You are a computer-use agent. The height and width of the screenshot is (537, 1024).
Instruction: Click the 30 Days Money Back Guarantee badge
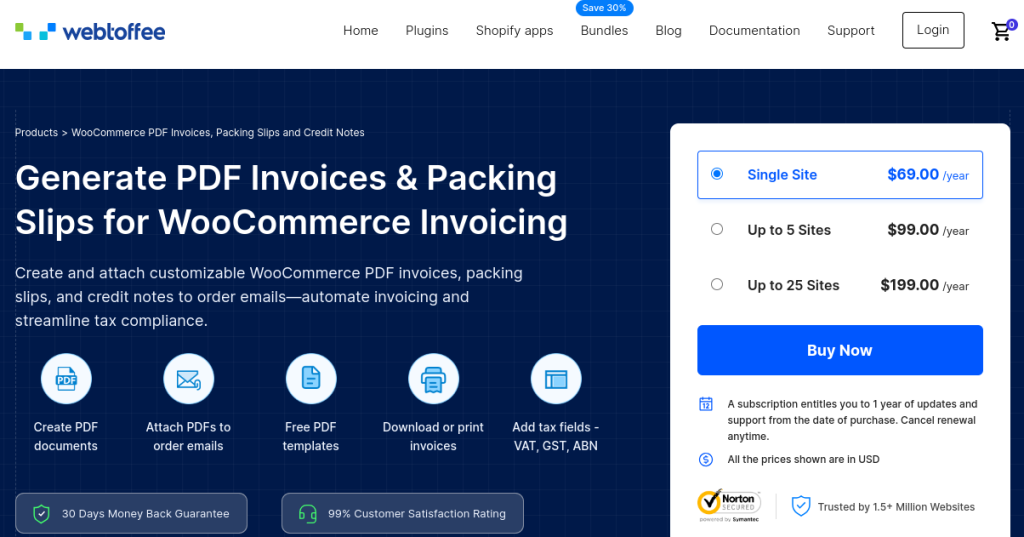pyautogui.click(x=131, y=513)
